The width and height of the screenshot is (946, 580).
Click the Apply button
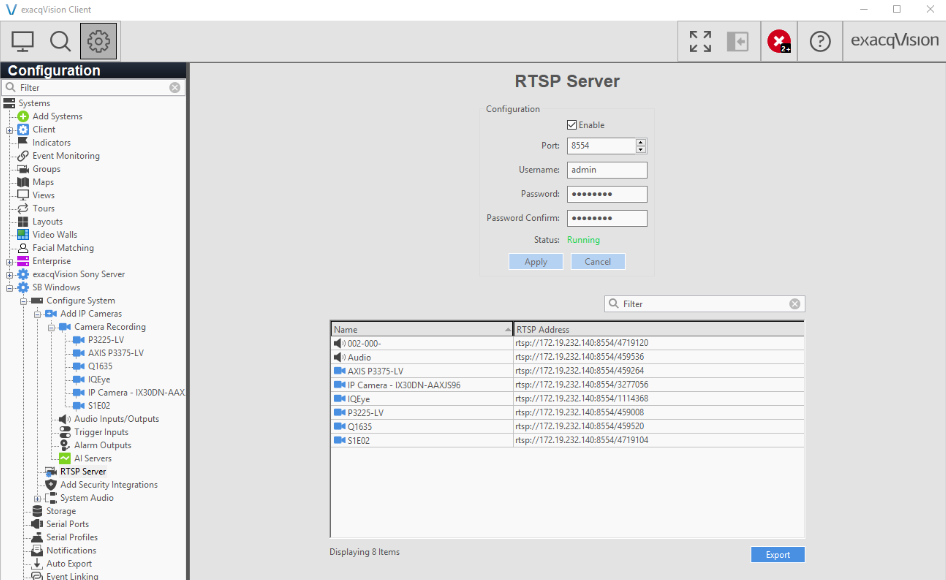point(536,262)
